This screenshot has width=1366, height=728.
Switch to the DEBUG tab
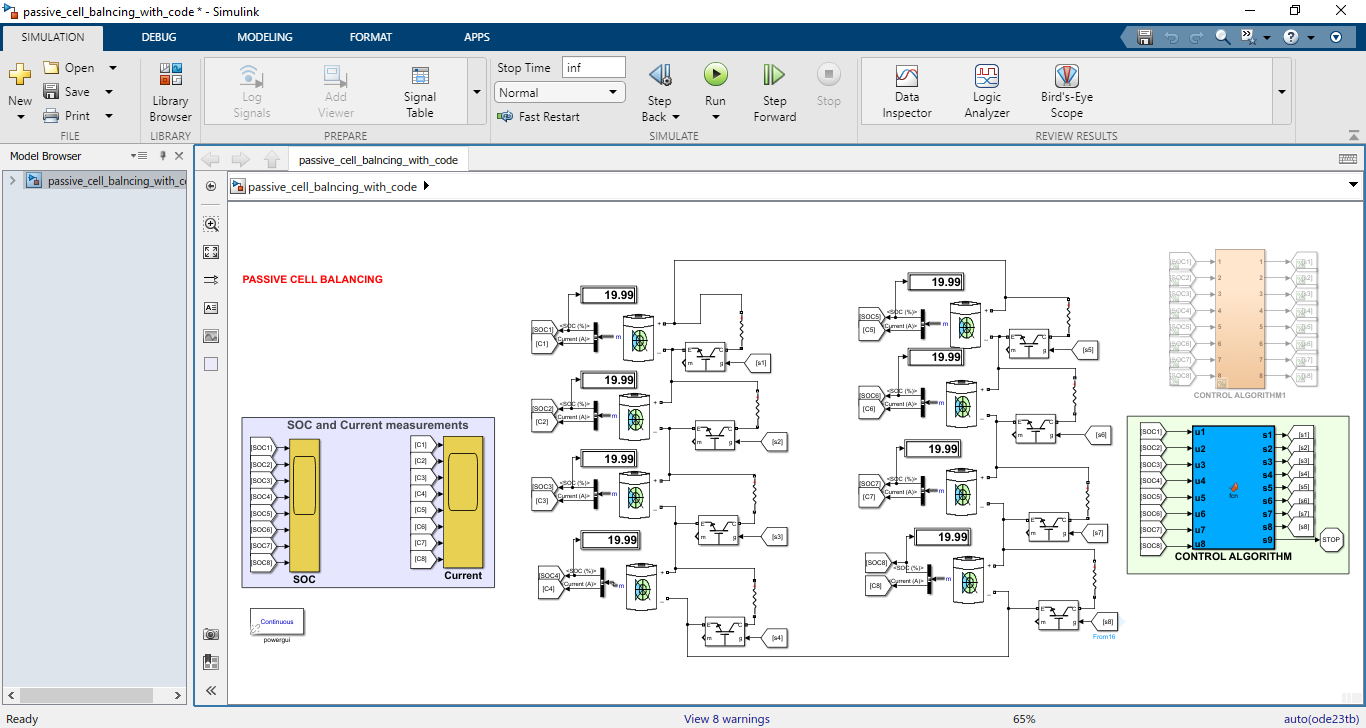[158, 37]
